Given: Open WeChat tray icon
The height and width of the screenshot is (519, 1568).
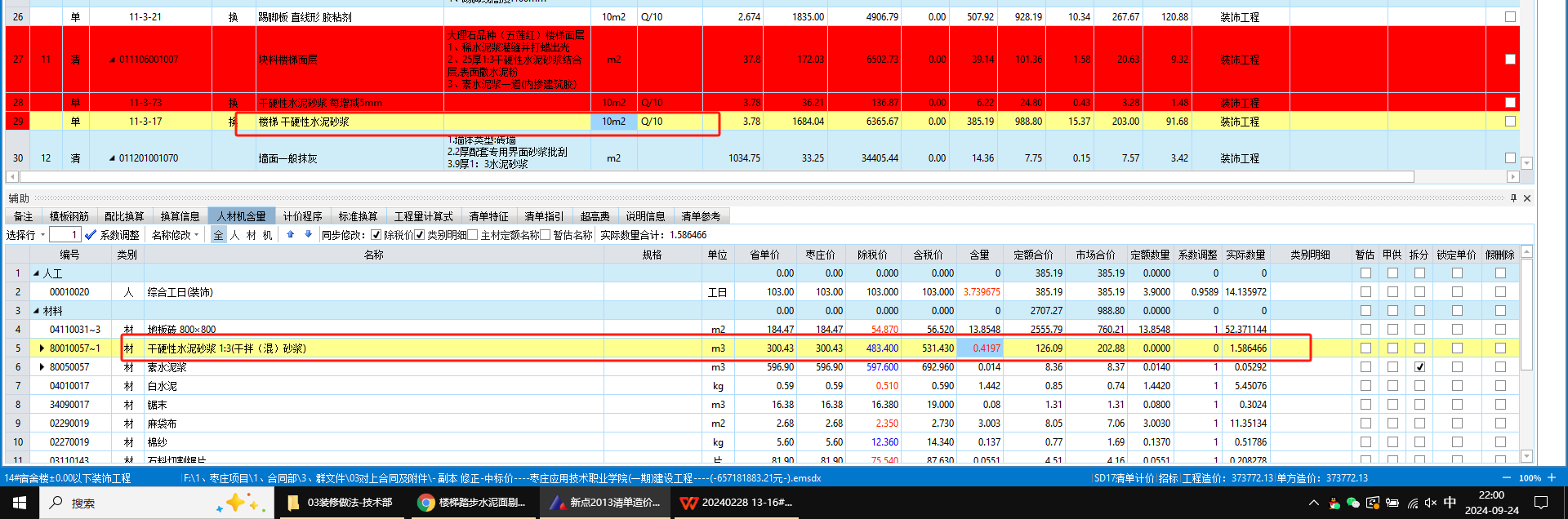Looking at the screenshot, I should pyautogui.click(x=1353, y=503).
